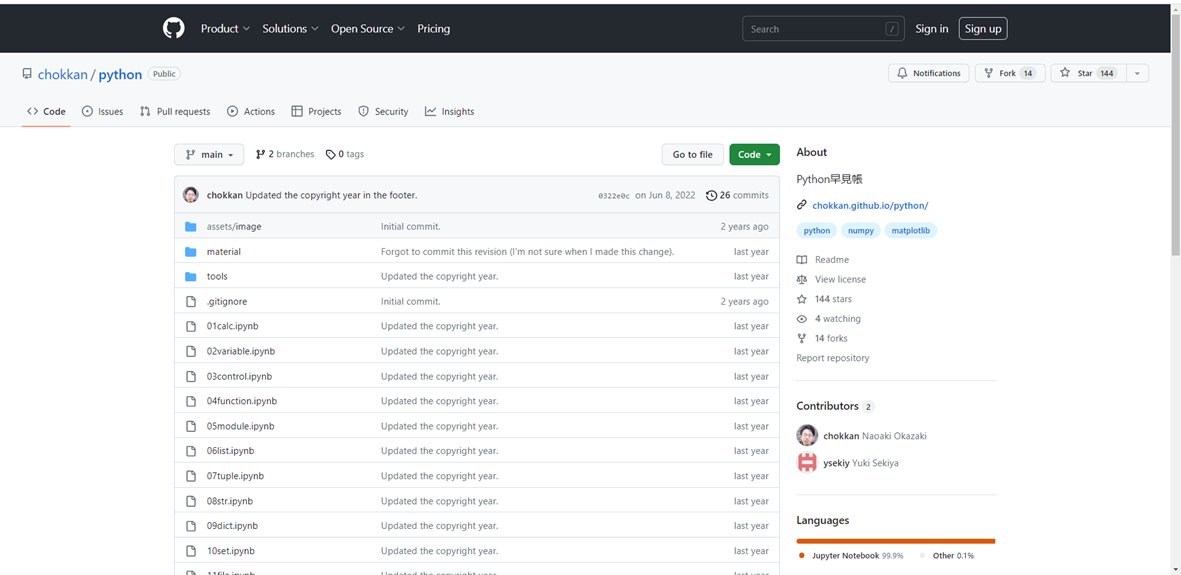This screenshot has height=575, width=1181.
Task: Click the 07tuple.ipynb file icon
Action: [191, 476]
